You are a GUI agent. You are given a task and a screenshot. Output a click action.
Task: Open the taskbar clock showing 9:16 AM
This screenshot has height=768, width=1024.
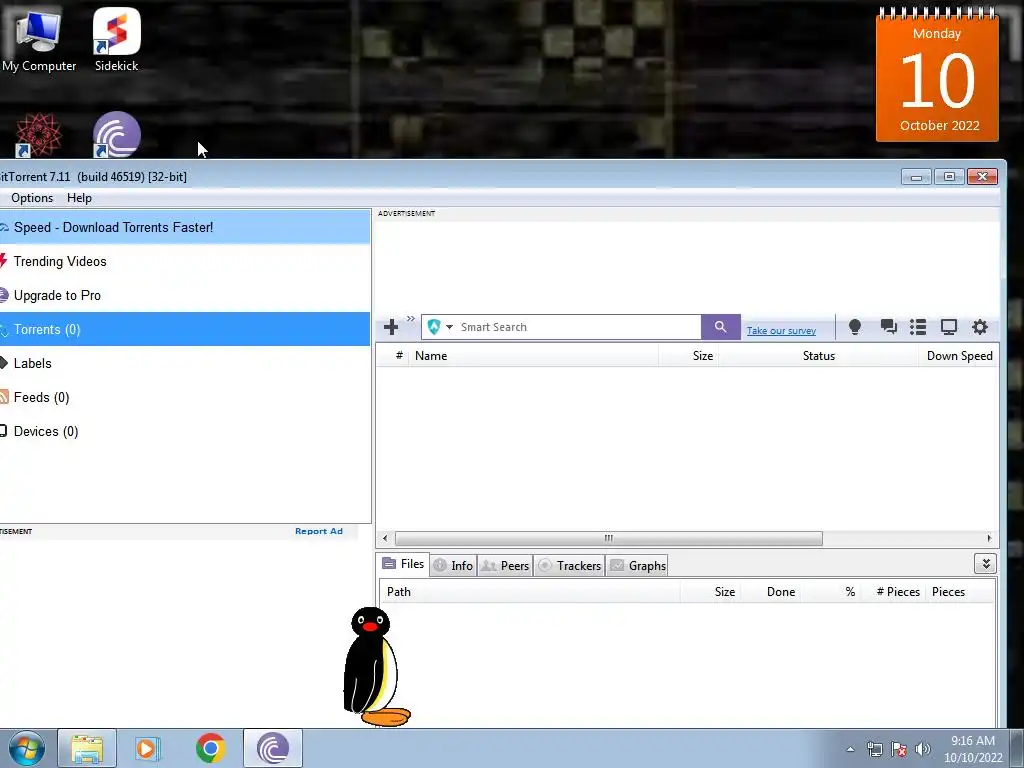972,749
